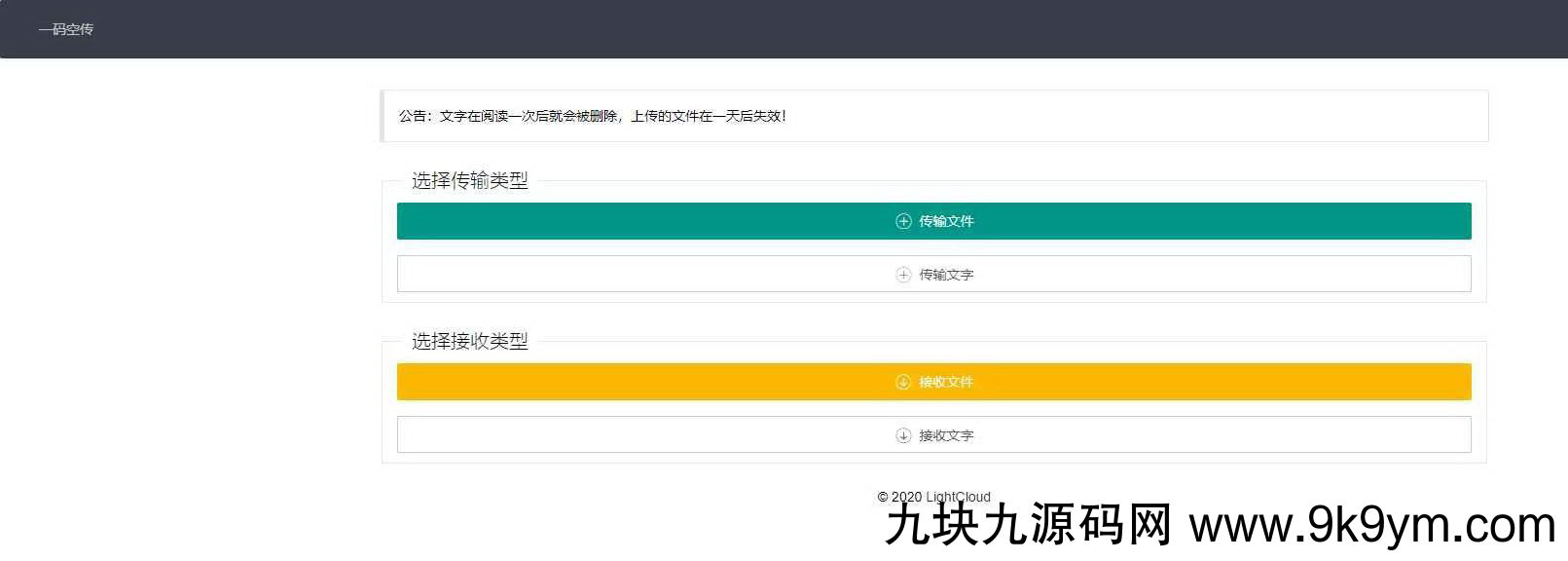
Task: Click the gray left border of the notice box
Action: [x=383, y=116]
